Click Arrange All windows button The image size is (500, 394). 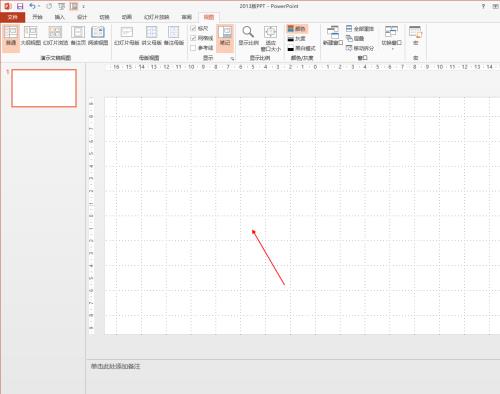point(360,29)
